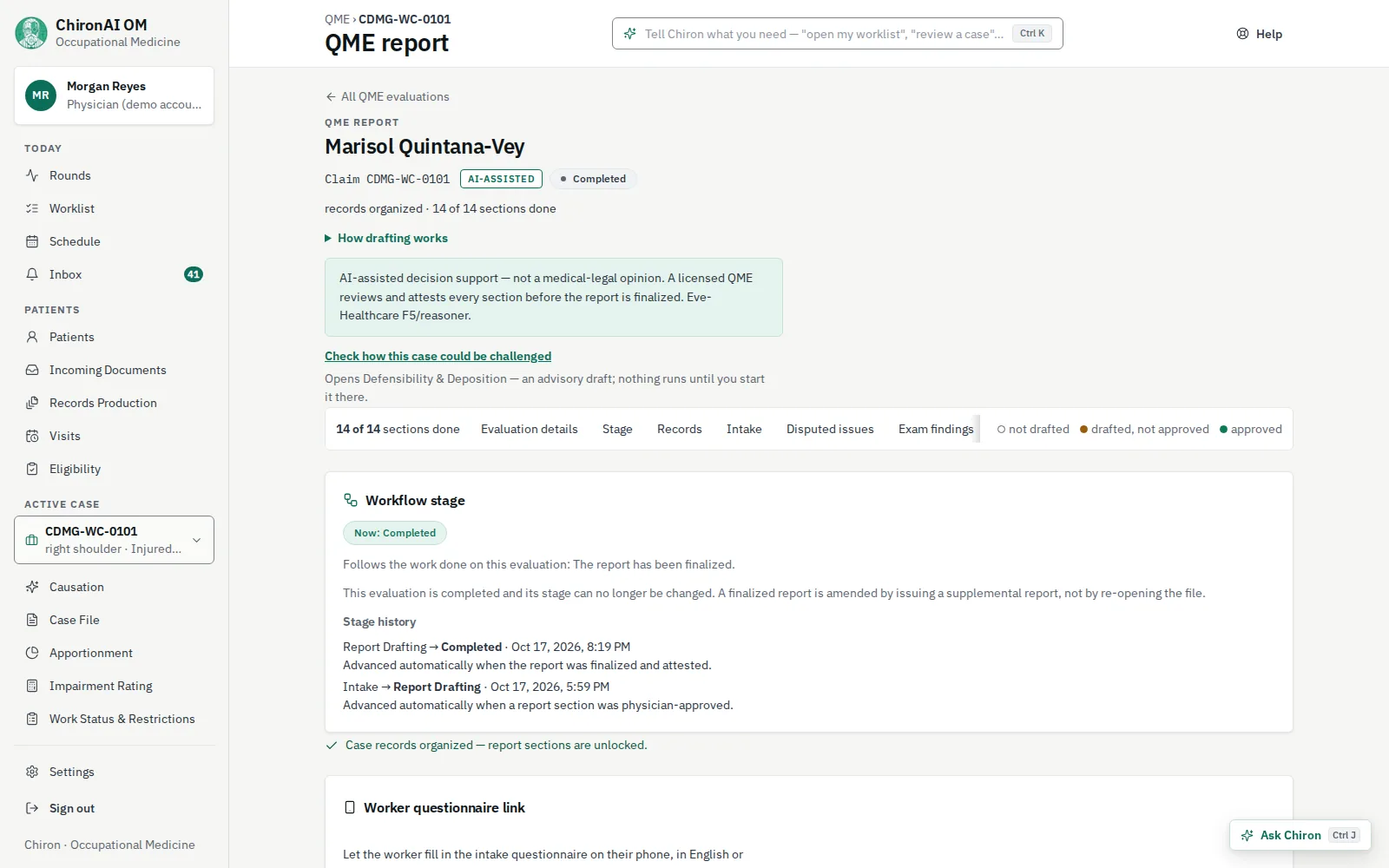Open the Case File document icon
This screenshot has width=1389, height=868.
click(x=32, y=620)
